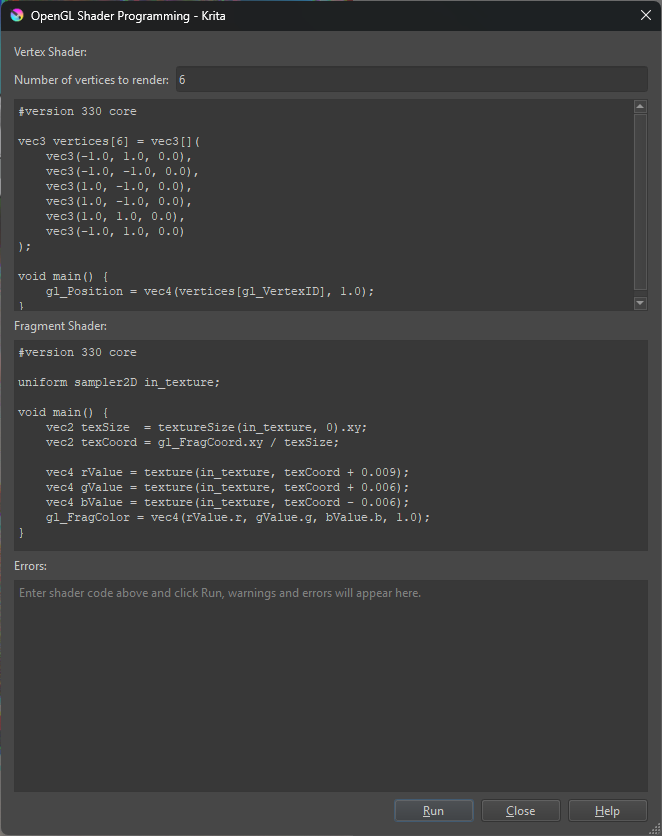Click the Krita logo in the title bar
The image size is (662, 836).
(x=17, y=15)
